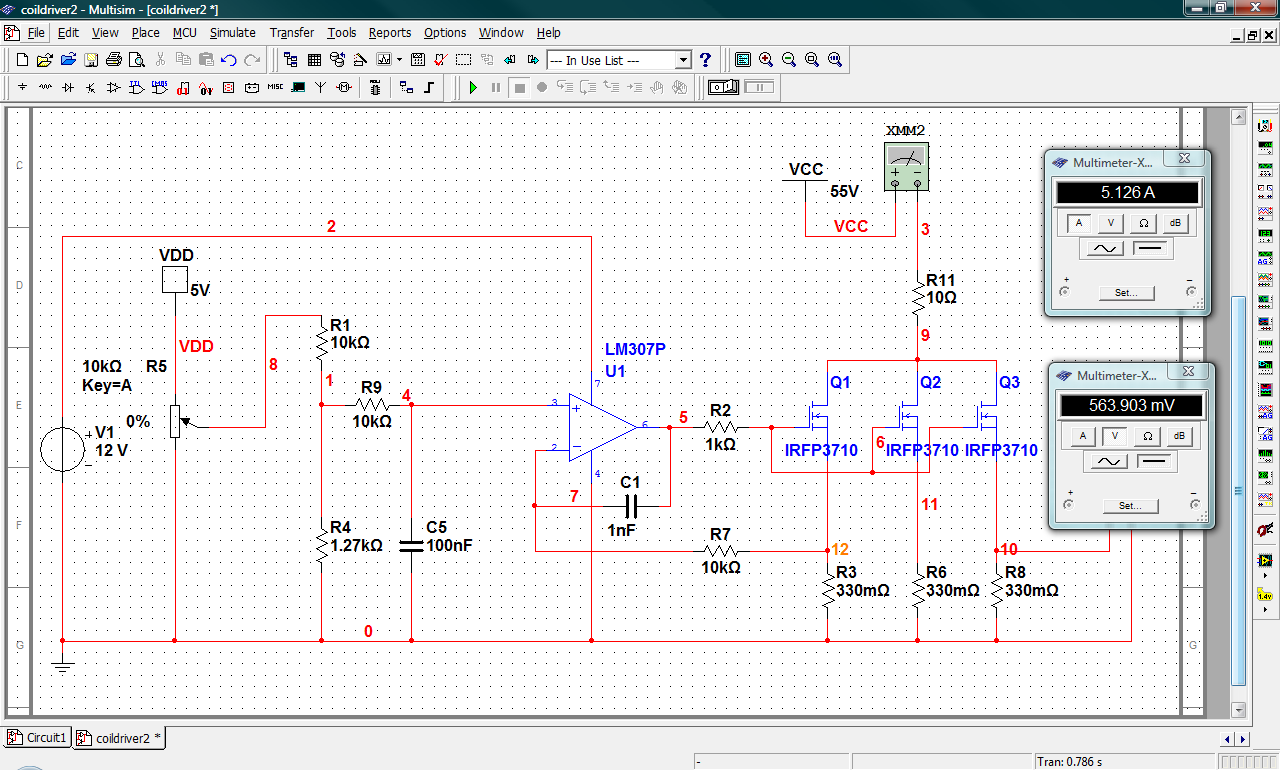Switch to the Circuit1 tab
The image size is (1280, 770).
coord(38,738)
